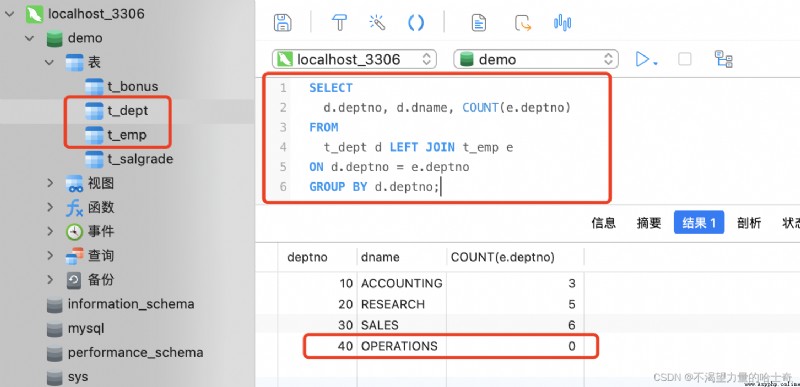The width and height of the screenshot is (800, 387).
Task: Expand the 函数 tree node
Action: 50,207
